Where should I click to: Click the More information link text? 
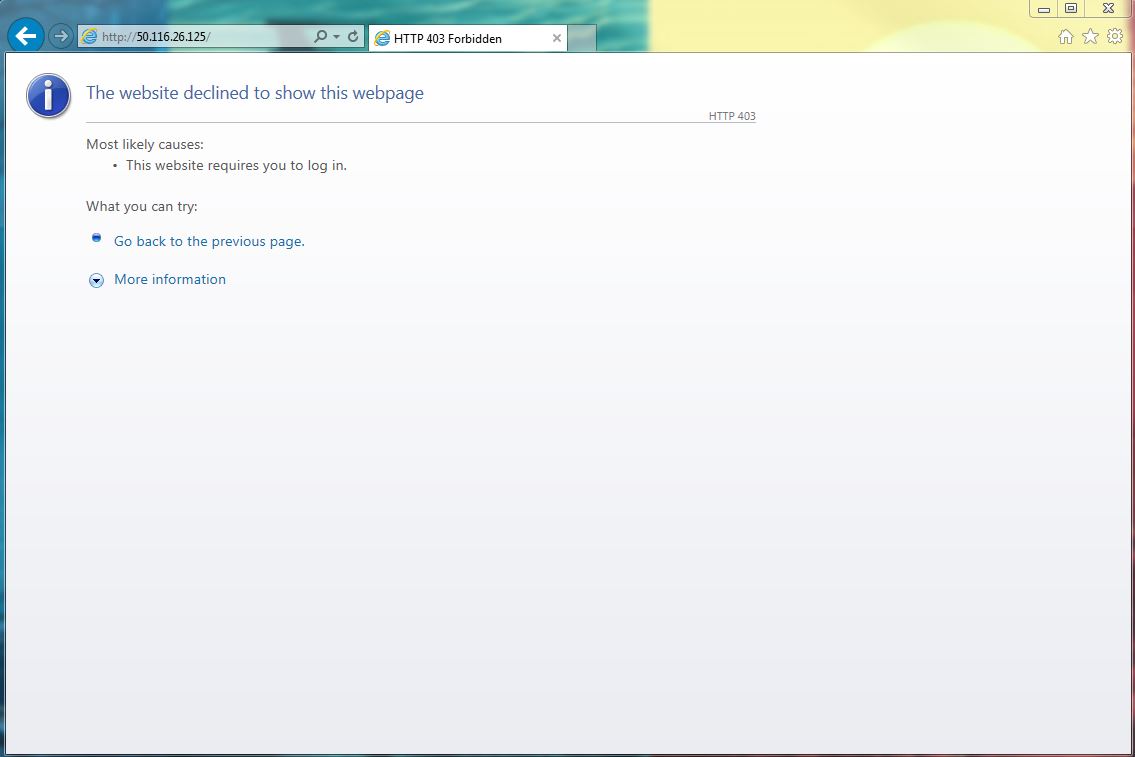[170, 279]
